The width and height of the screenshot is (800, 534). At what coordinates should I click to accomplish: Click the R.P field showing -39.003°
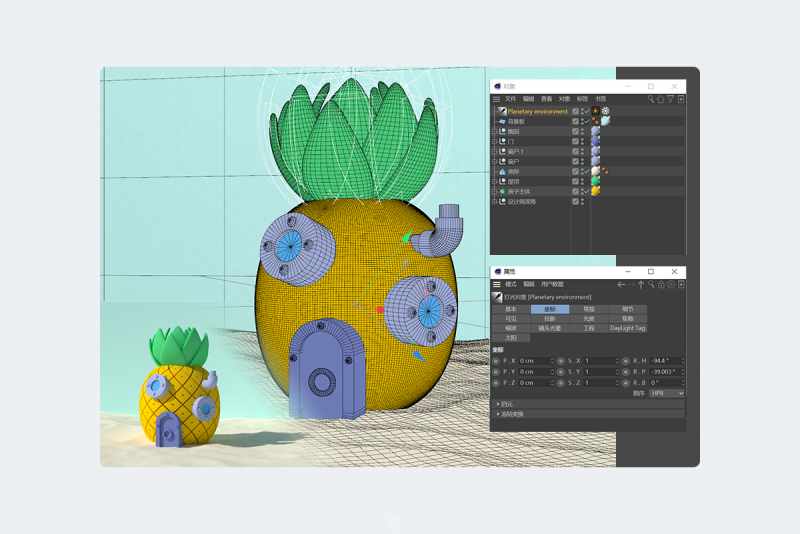(665, 372)
